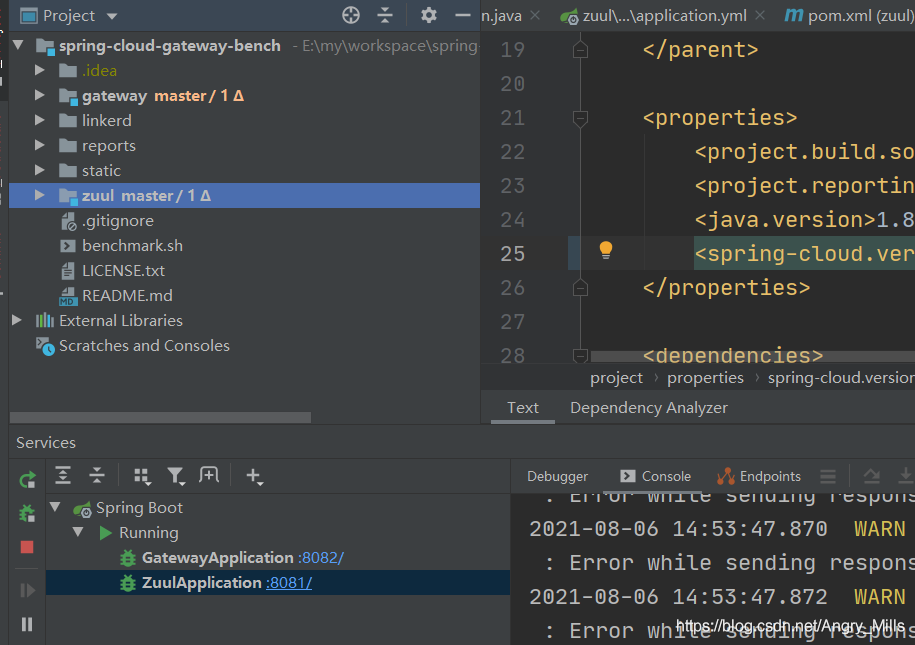This screenshot has height=645, width=915.
Task: Click the properties breadcrumb
Action: (x=705, y=378)
